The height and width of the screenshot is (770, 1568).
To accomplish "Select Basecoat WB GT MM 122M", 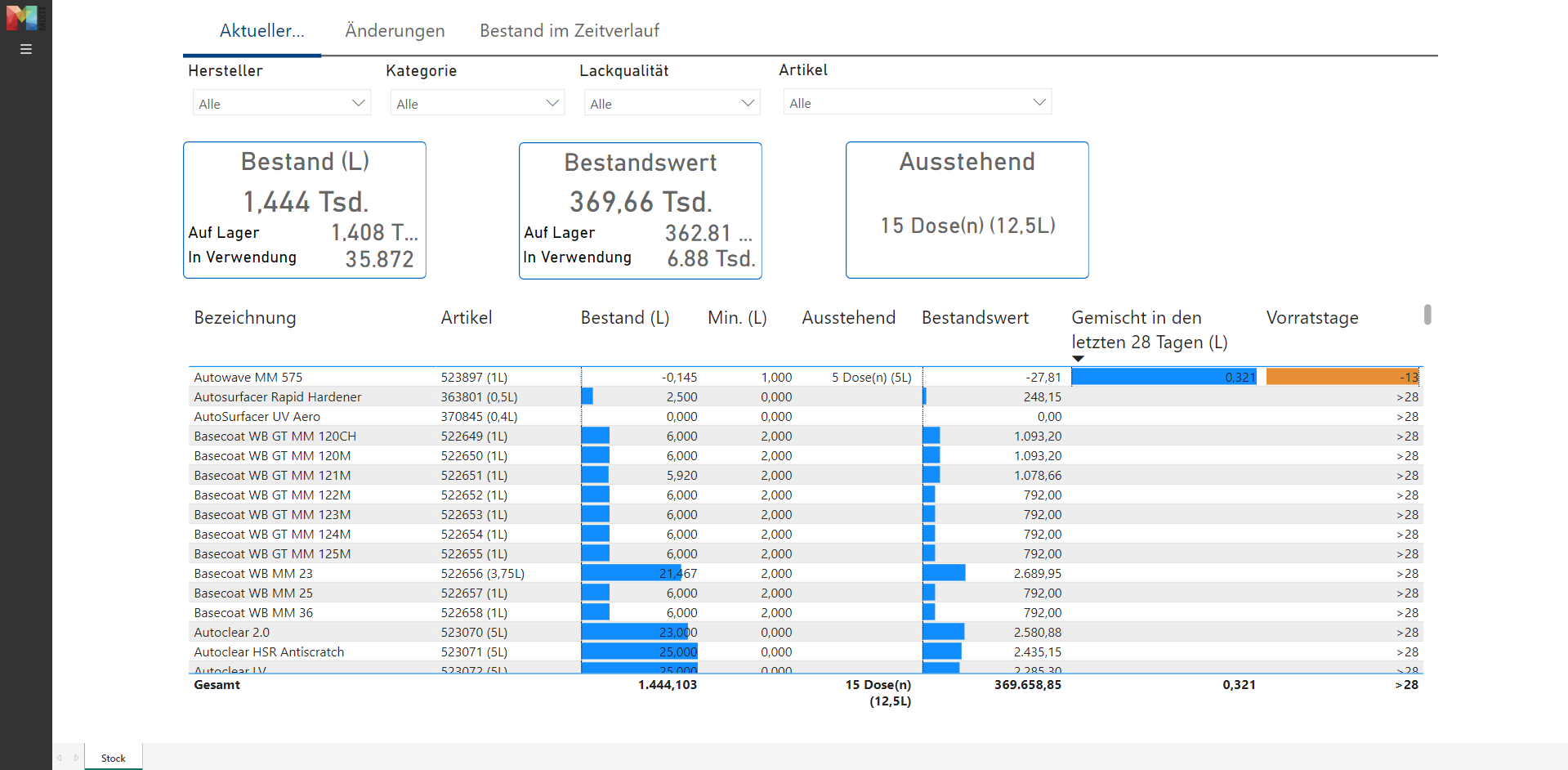I will (x=806, y=495).
